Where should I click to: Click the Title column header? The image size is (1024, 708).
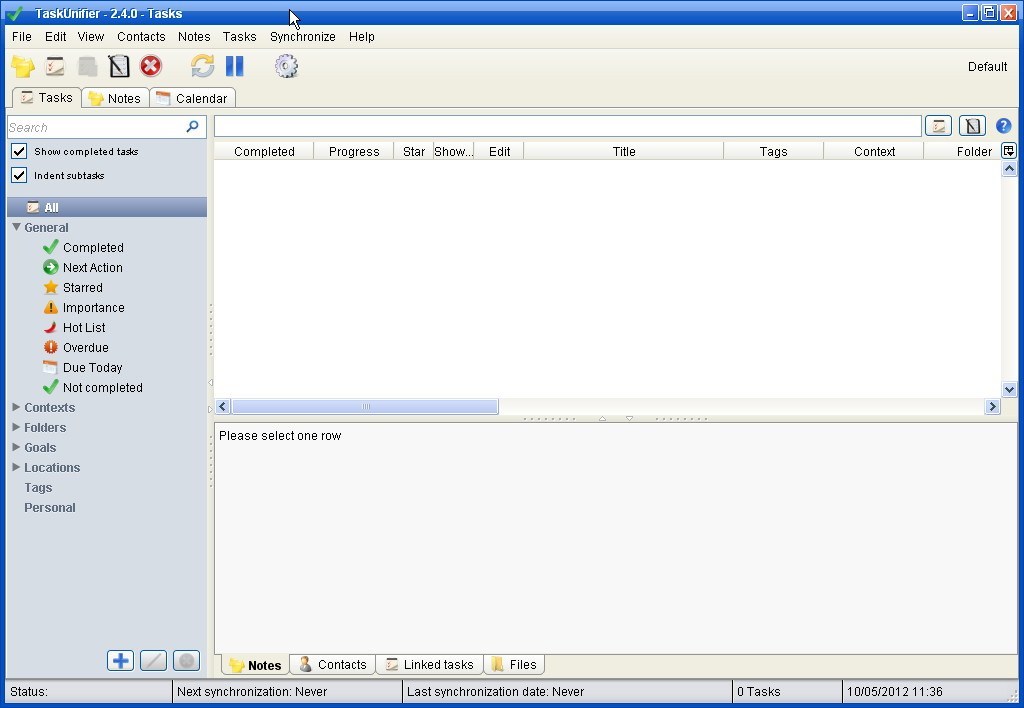[624, 152]
